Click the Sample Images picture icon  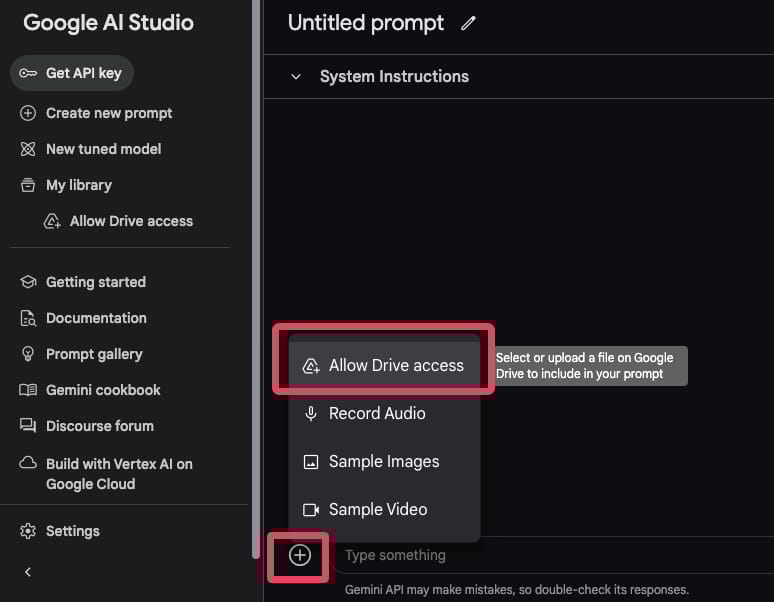tap(311, 462)
